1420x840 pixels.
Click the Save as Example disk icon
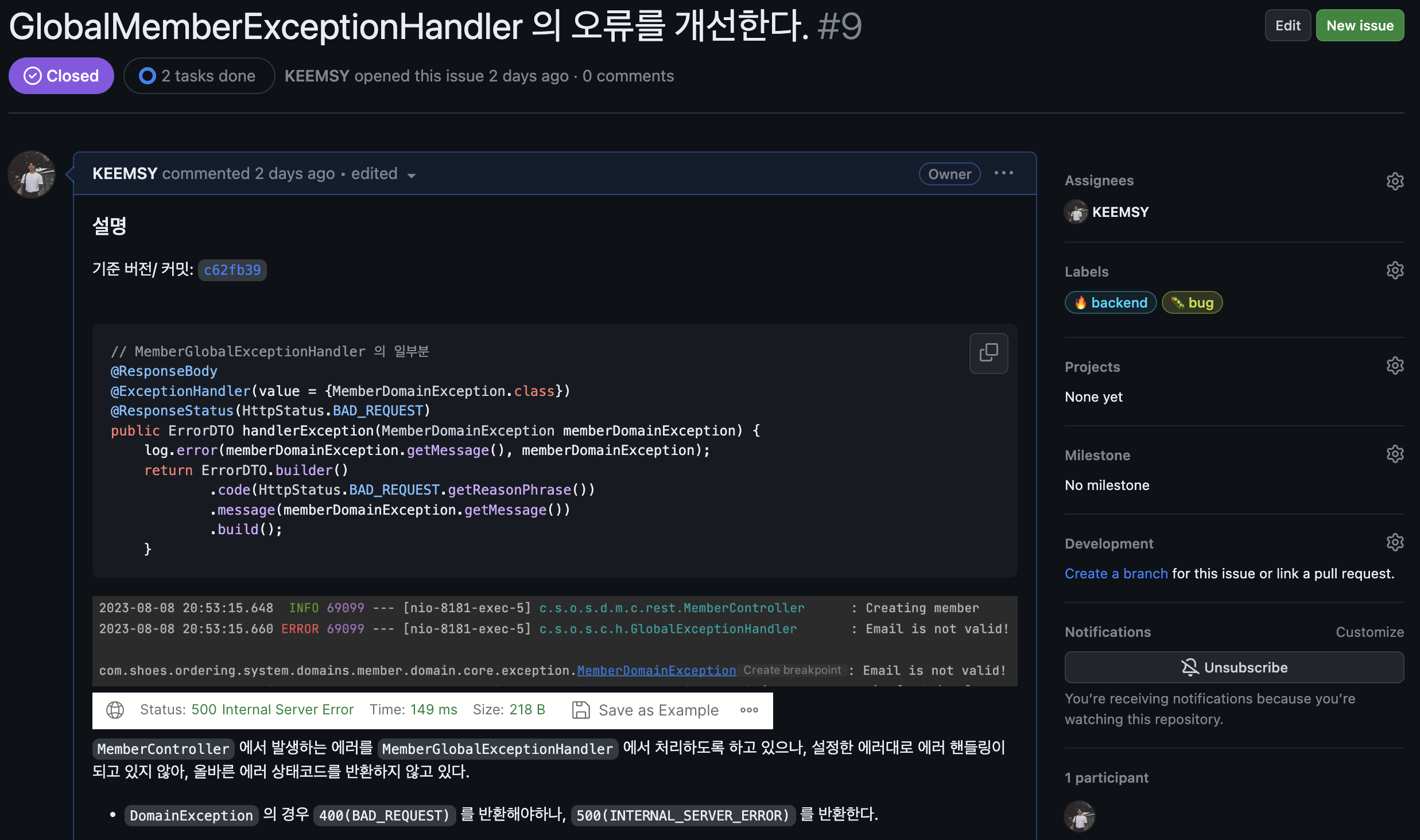pos(581,710)
